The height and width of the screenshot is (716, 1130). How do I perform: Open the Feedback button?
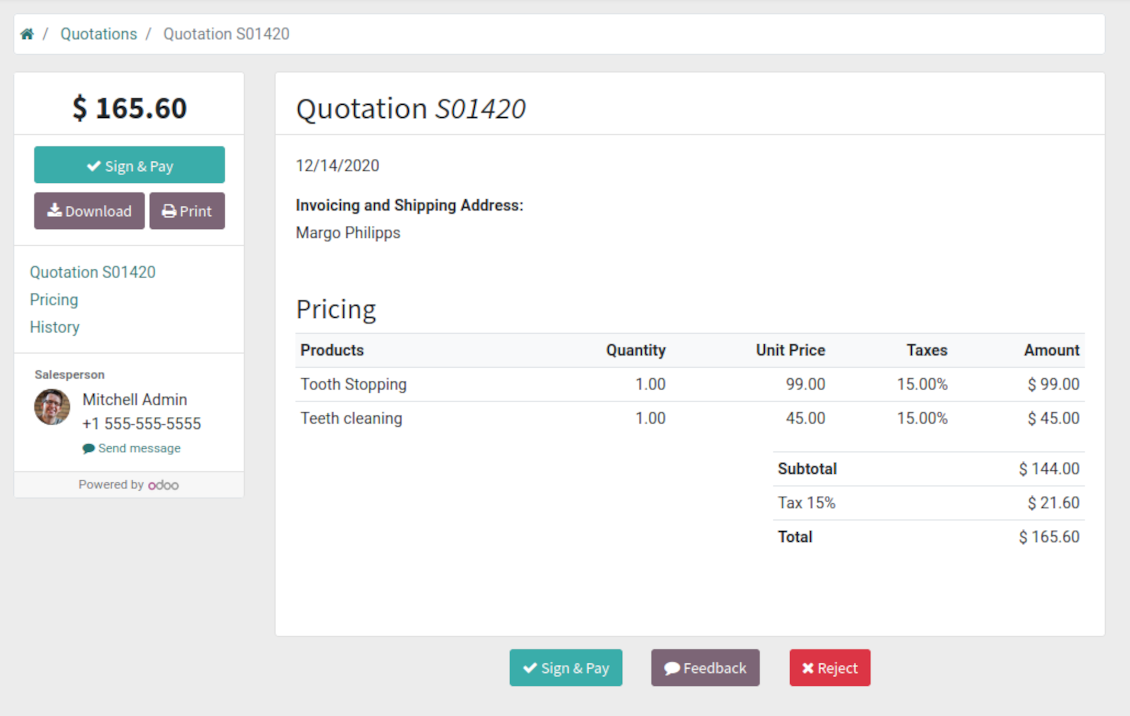(705, 668)
